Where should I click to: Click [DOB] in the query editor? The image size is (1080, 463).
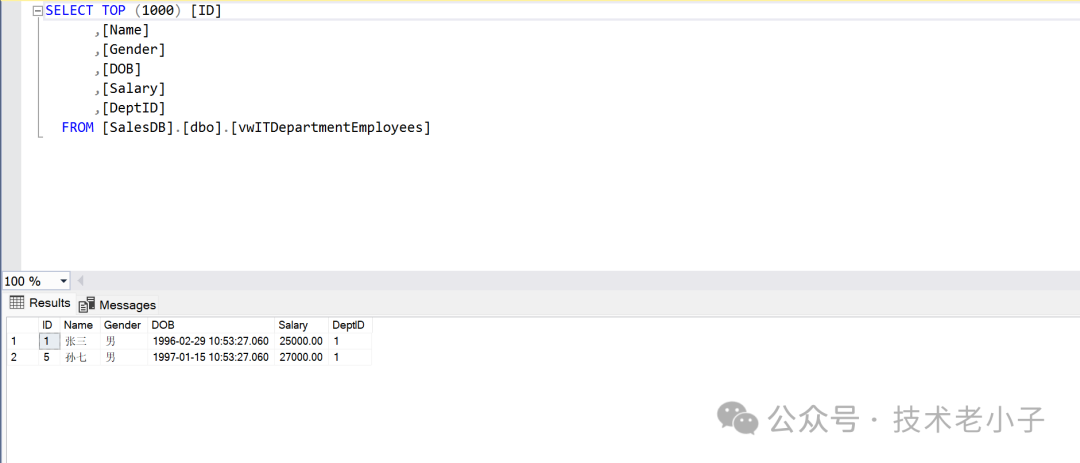[x=121, y=69]
